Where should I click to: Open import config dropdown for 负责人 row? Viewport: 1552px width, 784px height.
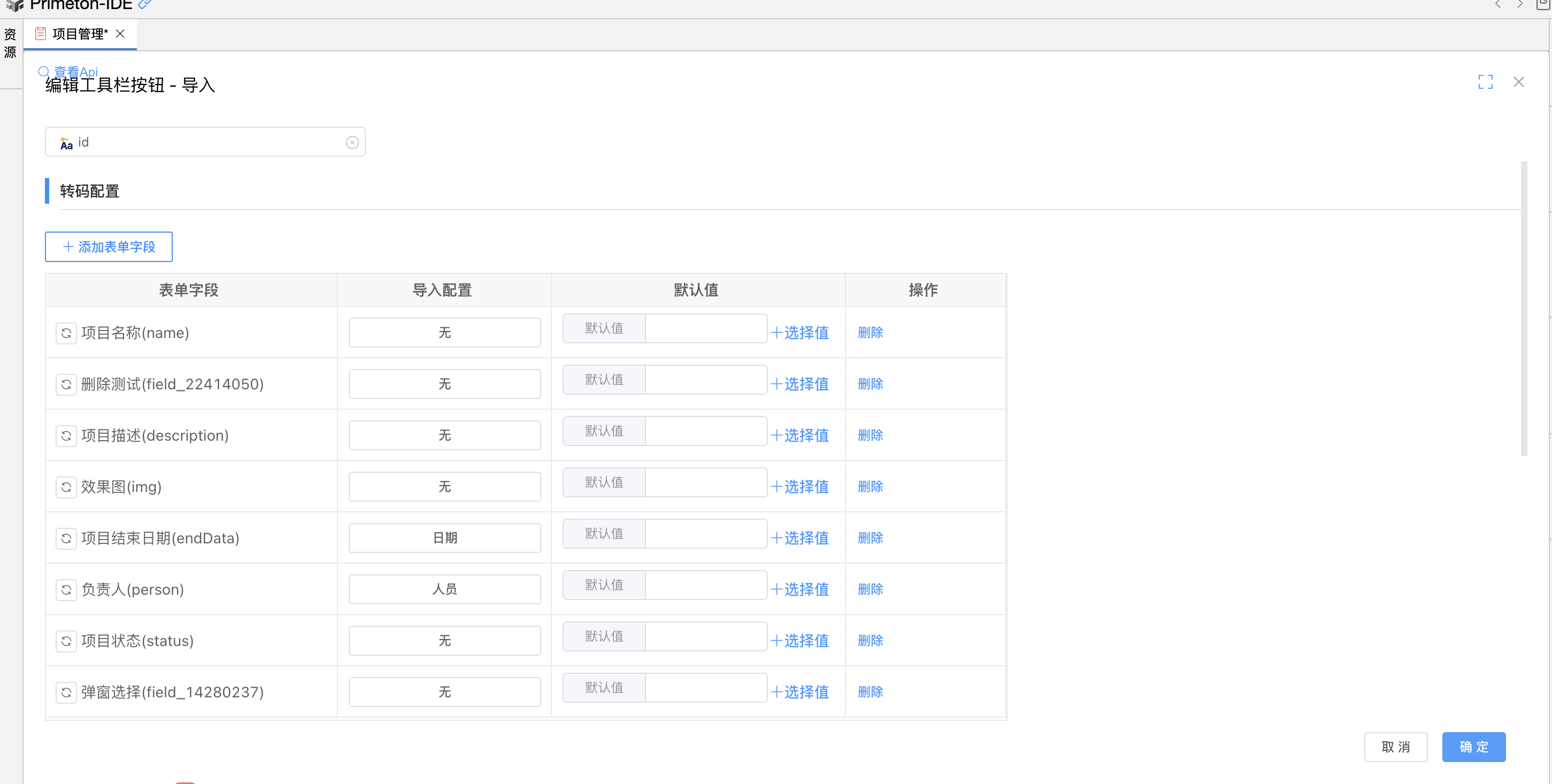[x=444, y=589]
